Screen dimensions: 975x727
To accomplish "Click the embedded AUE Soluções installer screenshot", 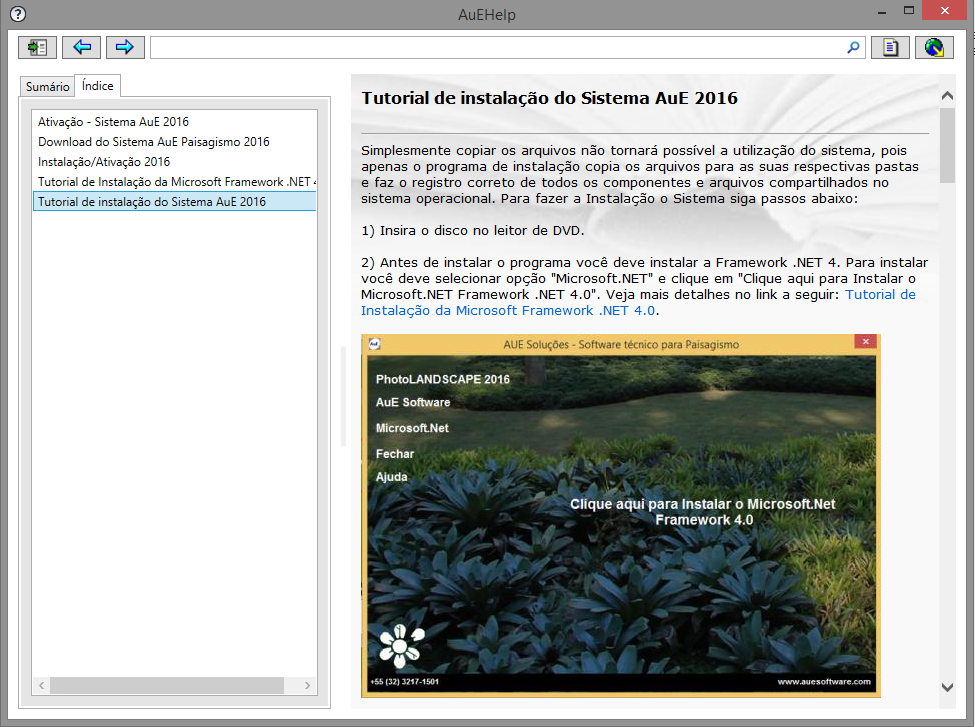I will 620,560.
